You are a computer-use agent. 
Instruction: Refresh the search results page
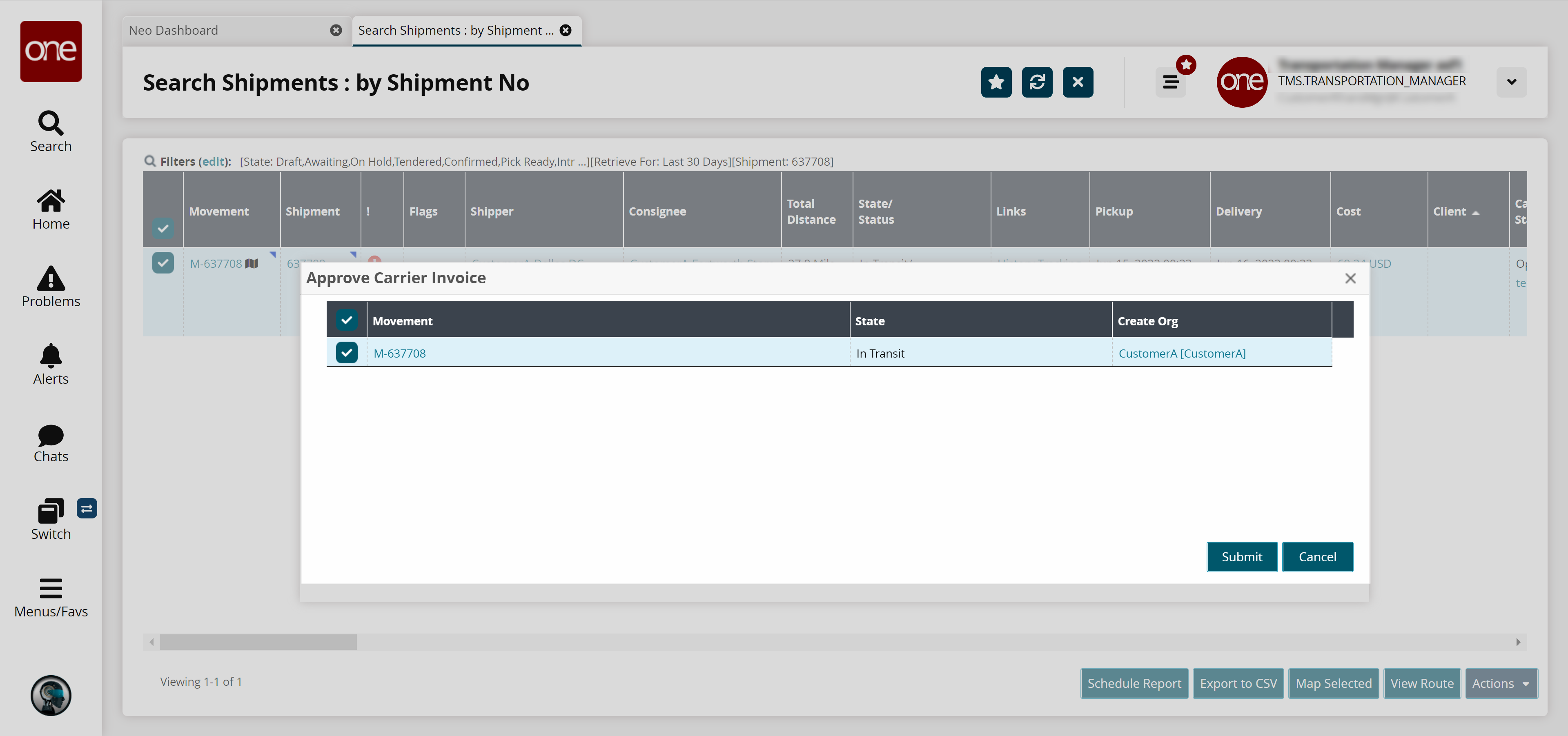(1037, 82)
